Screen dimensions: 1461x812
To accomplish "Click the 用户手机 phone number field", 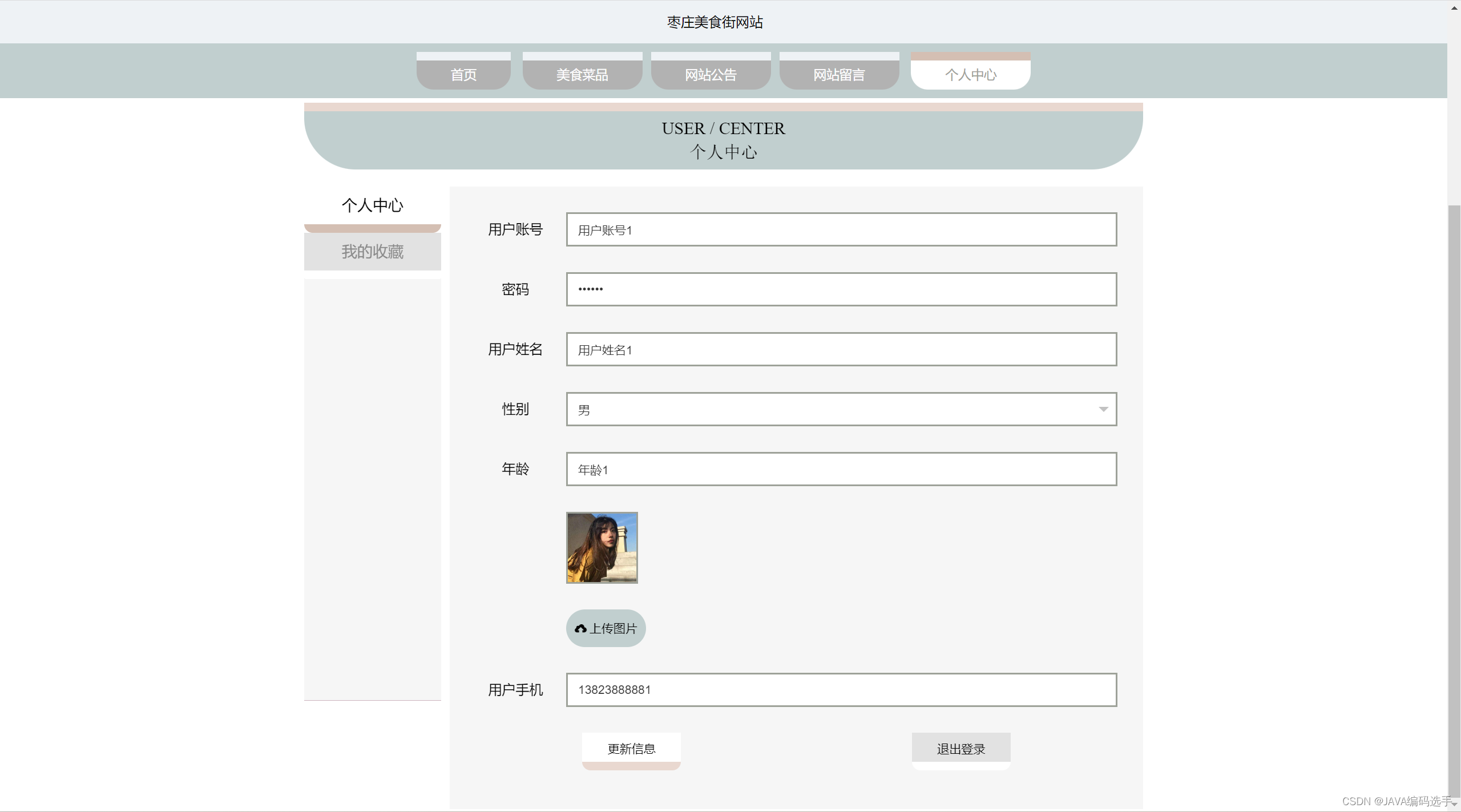I will point(841,689).
